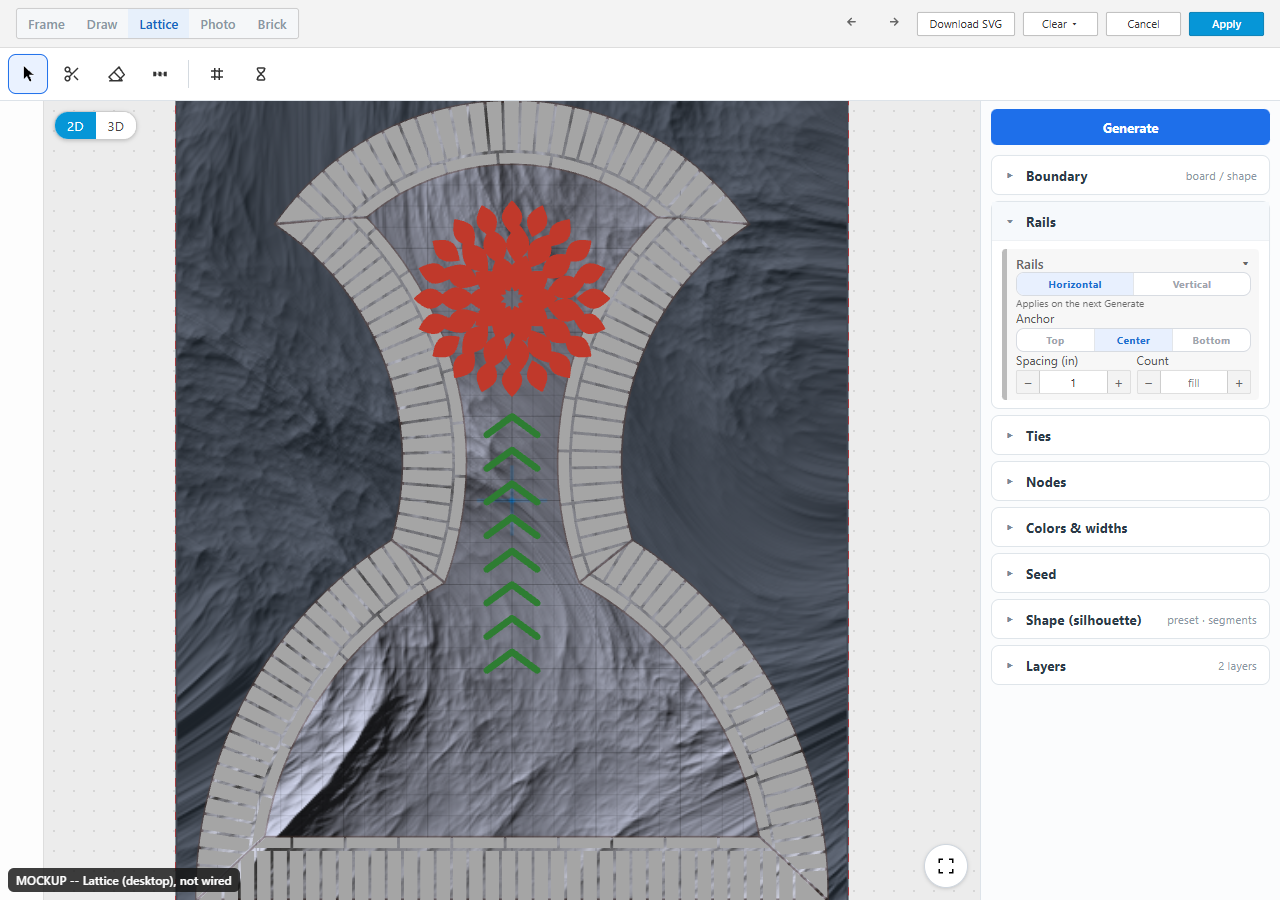Expand the Seed section
The height and width of the screenshot is (900, 1280).
pyautogui.click(x=1130, y=574)
